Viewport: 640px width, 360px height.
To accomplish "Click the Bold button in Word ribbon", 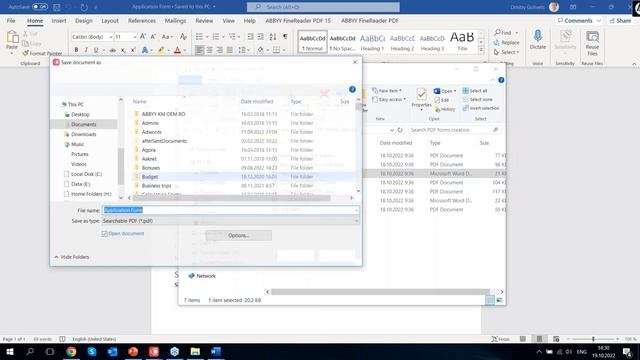I will [x=76, y=50].
